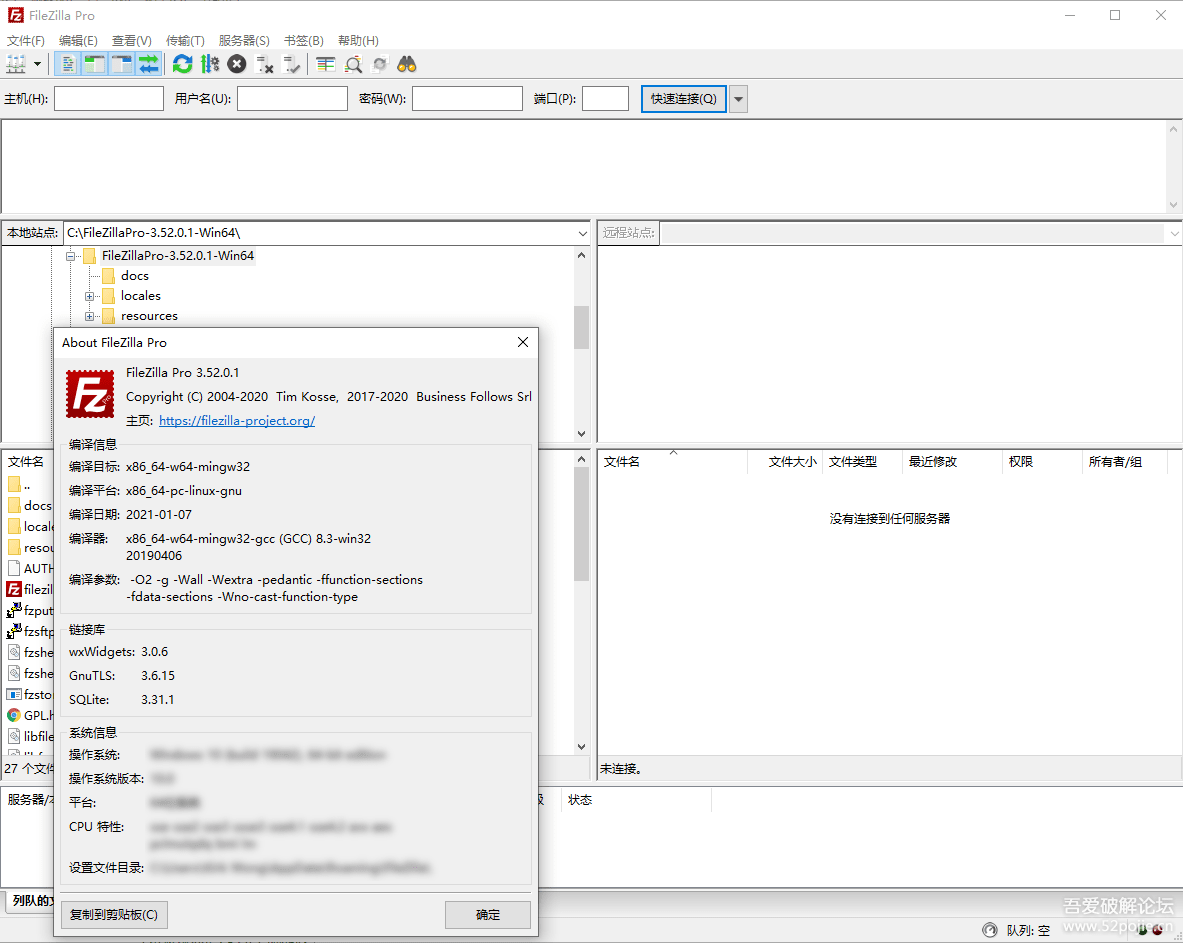Viewport: 1183px width, 943px height.
Task: Click the refresh file lists icon
Action: (x=182, y=64)
